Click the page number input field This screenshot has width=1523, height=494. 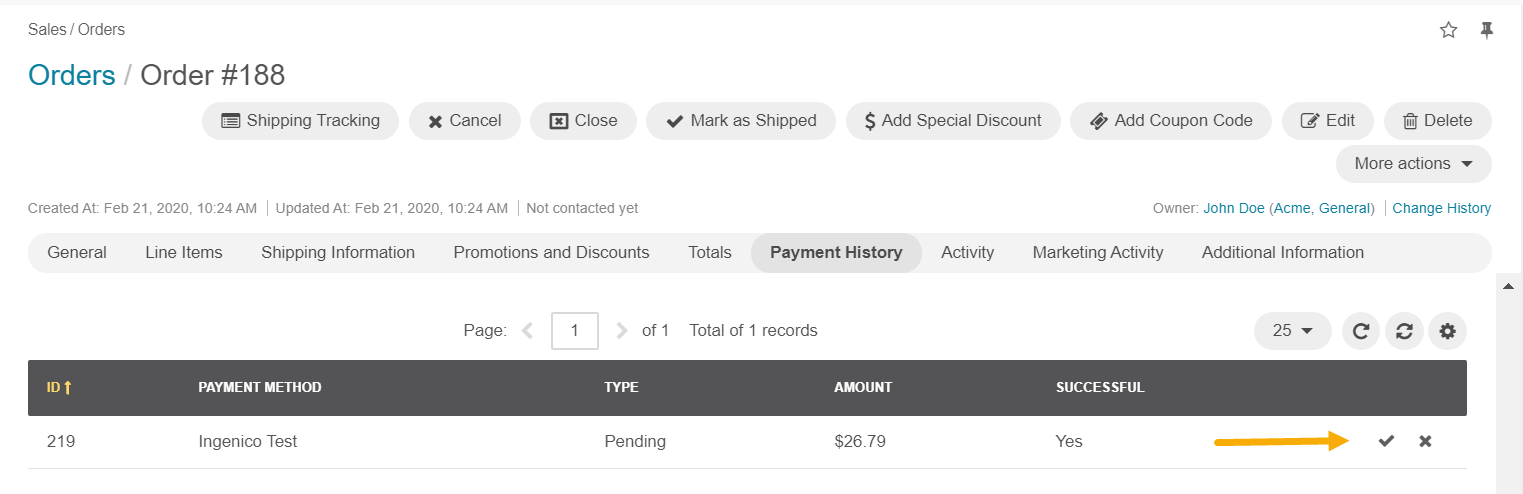pyautogui.click(x=575, y=330)
